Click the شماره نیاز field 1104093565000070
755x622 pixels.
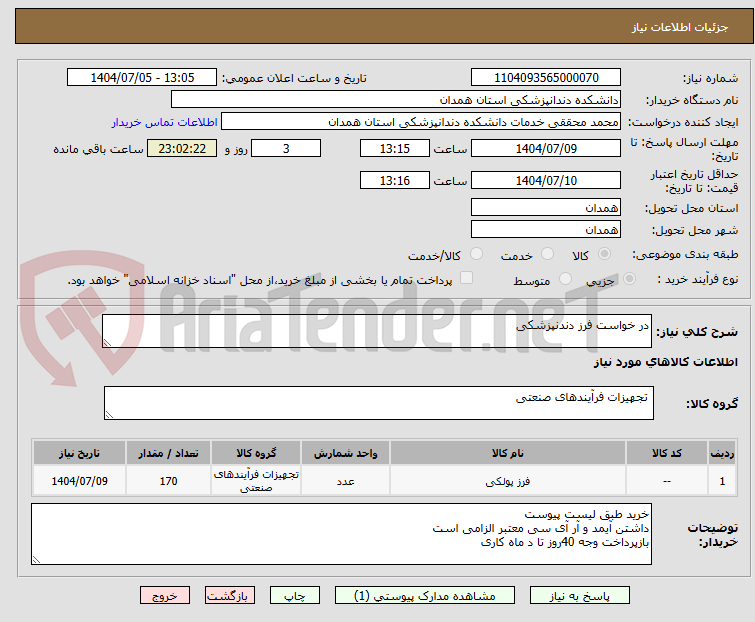[546, 78]
